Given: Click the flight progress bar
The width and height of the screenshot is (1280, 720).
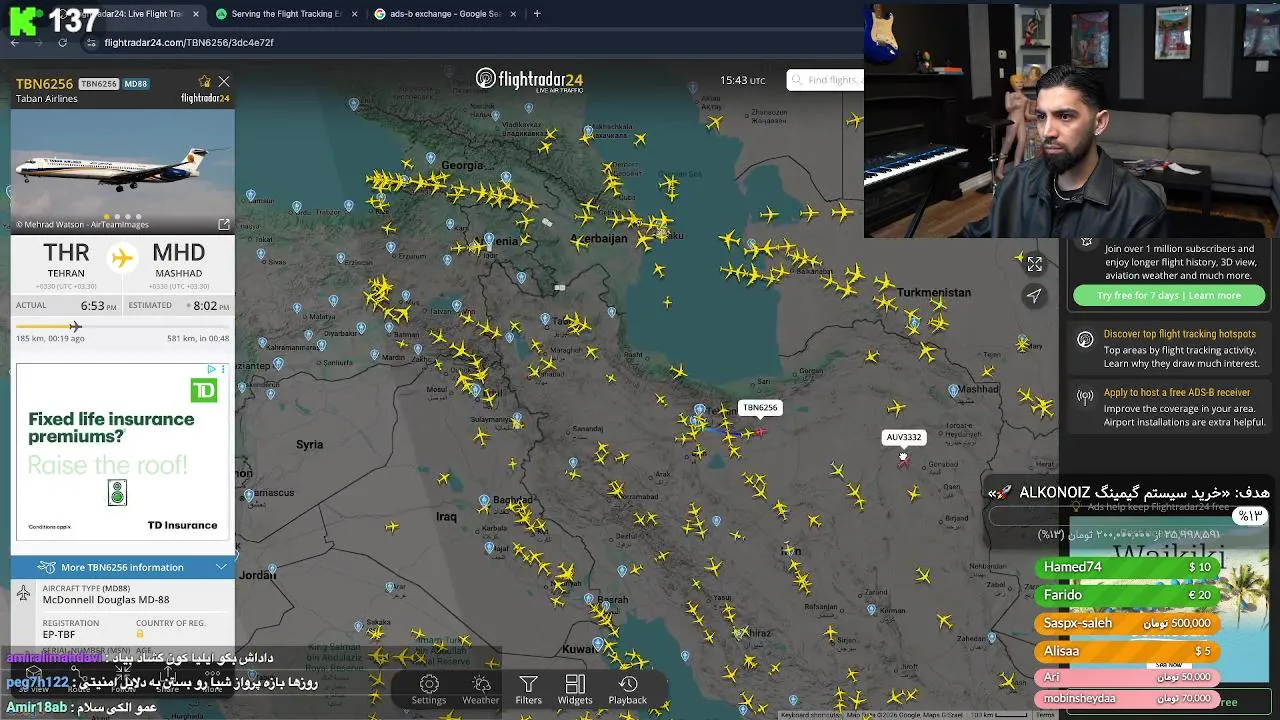Looking at the screenshot, I should coord(122,327).
